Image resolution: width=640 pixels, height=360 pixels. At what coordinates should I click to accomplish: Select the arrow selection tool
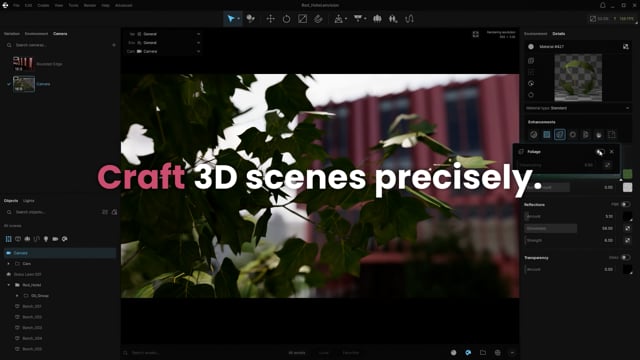[231, 19]
